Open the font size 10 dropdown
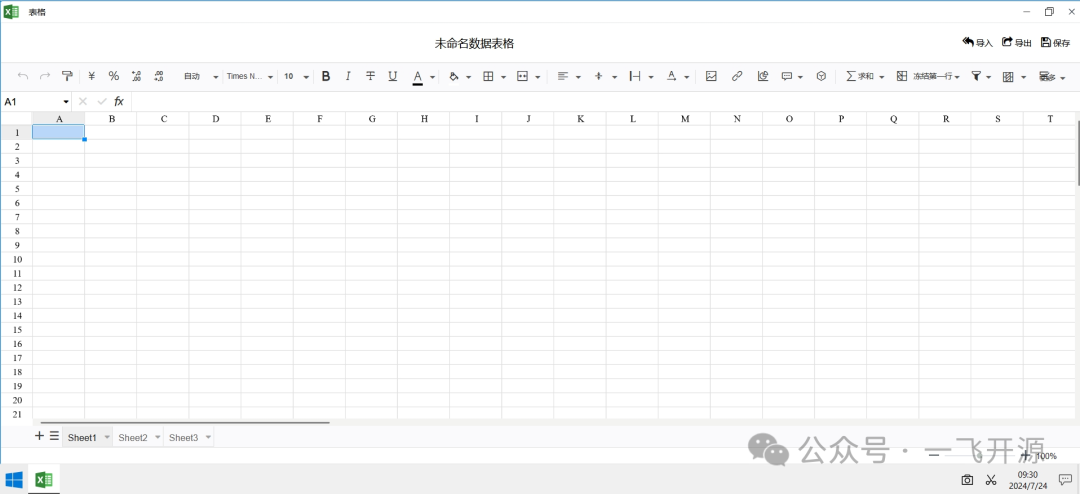1080x494 pixels. point(296,76)
